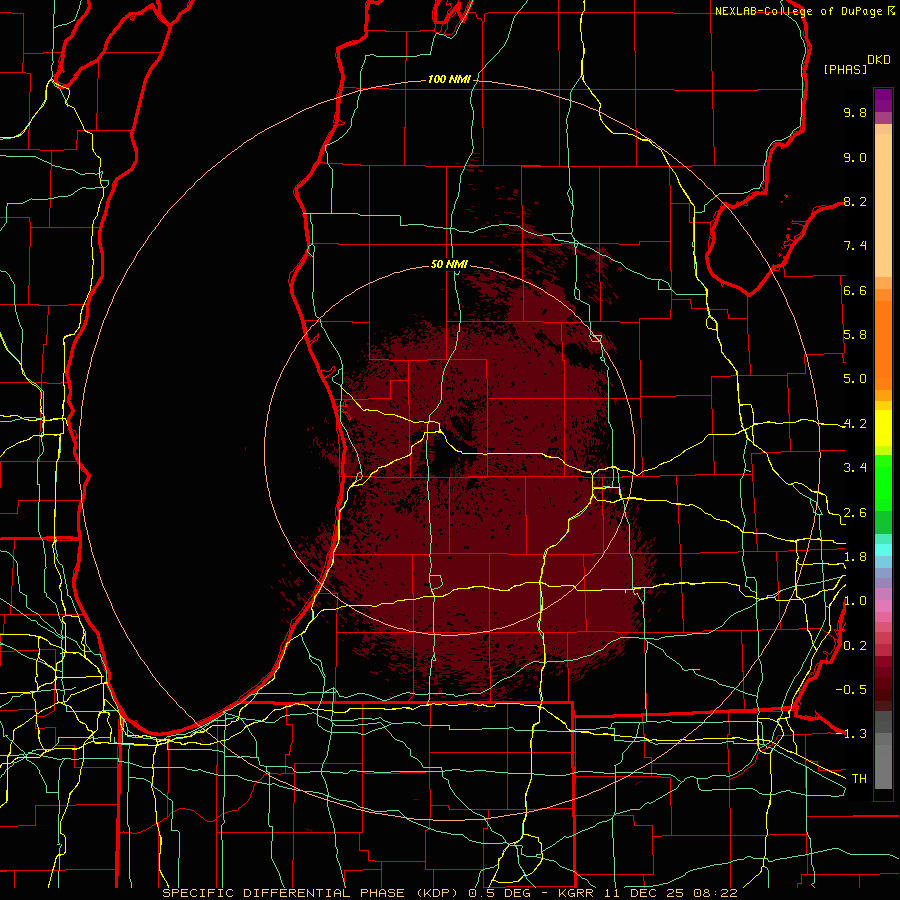900x900 pixels.
Task: Pick the purple band of the color bar
Action: tap(883, 100)
